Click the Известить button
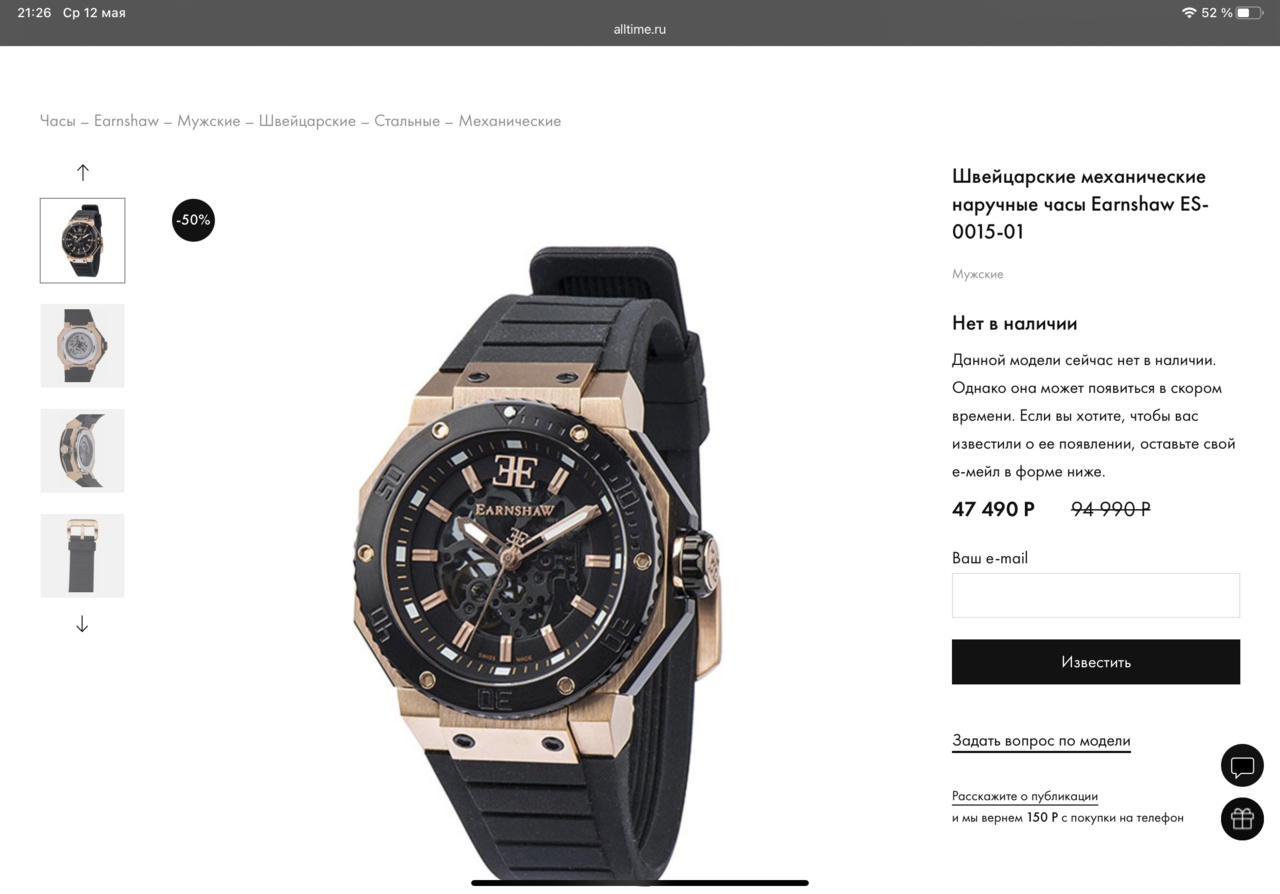 point(1096,662)
